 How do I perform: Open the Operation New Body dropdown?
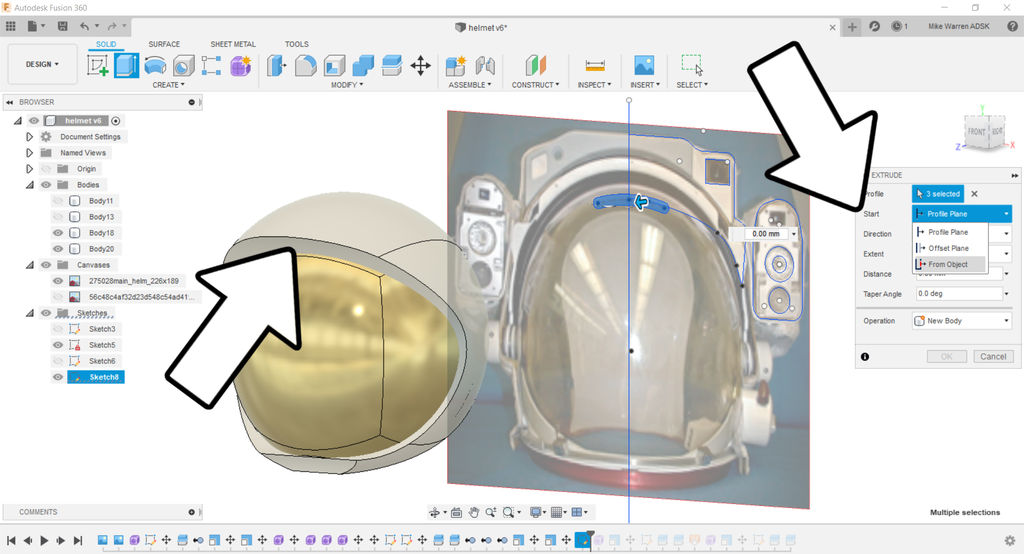(962, 321)
